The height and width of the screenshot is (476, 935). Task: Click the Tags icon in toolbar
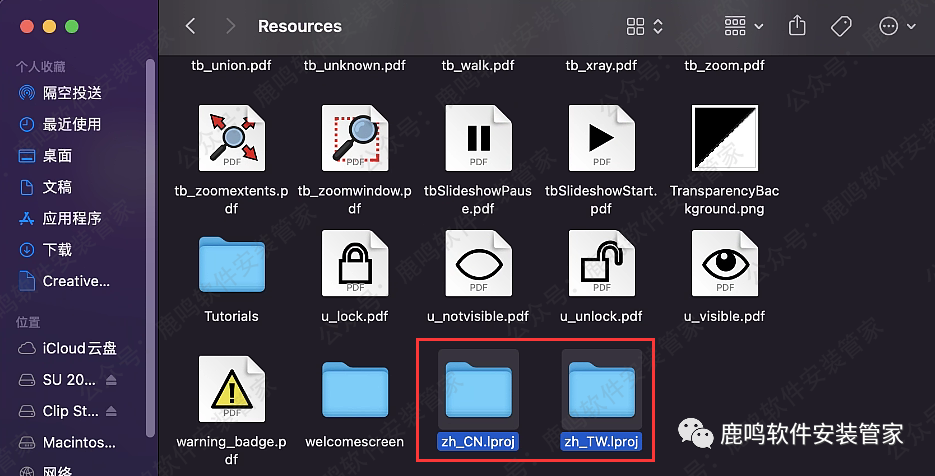841,26
